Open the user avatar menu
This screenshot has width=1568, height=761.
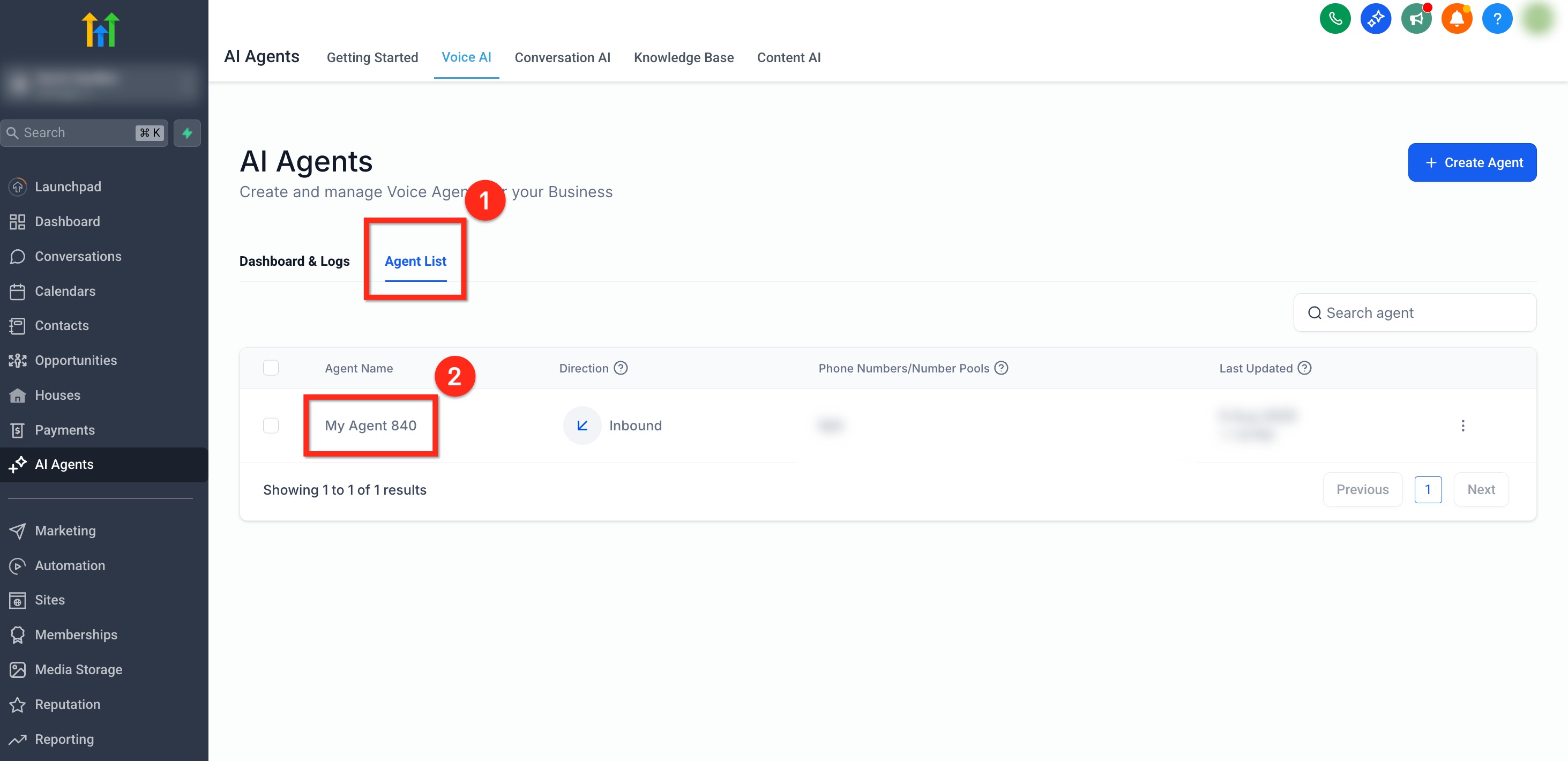pos(1538,19)
